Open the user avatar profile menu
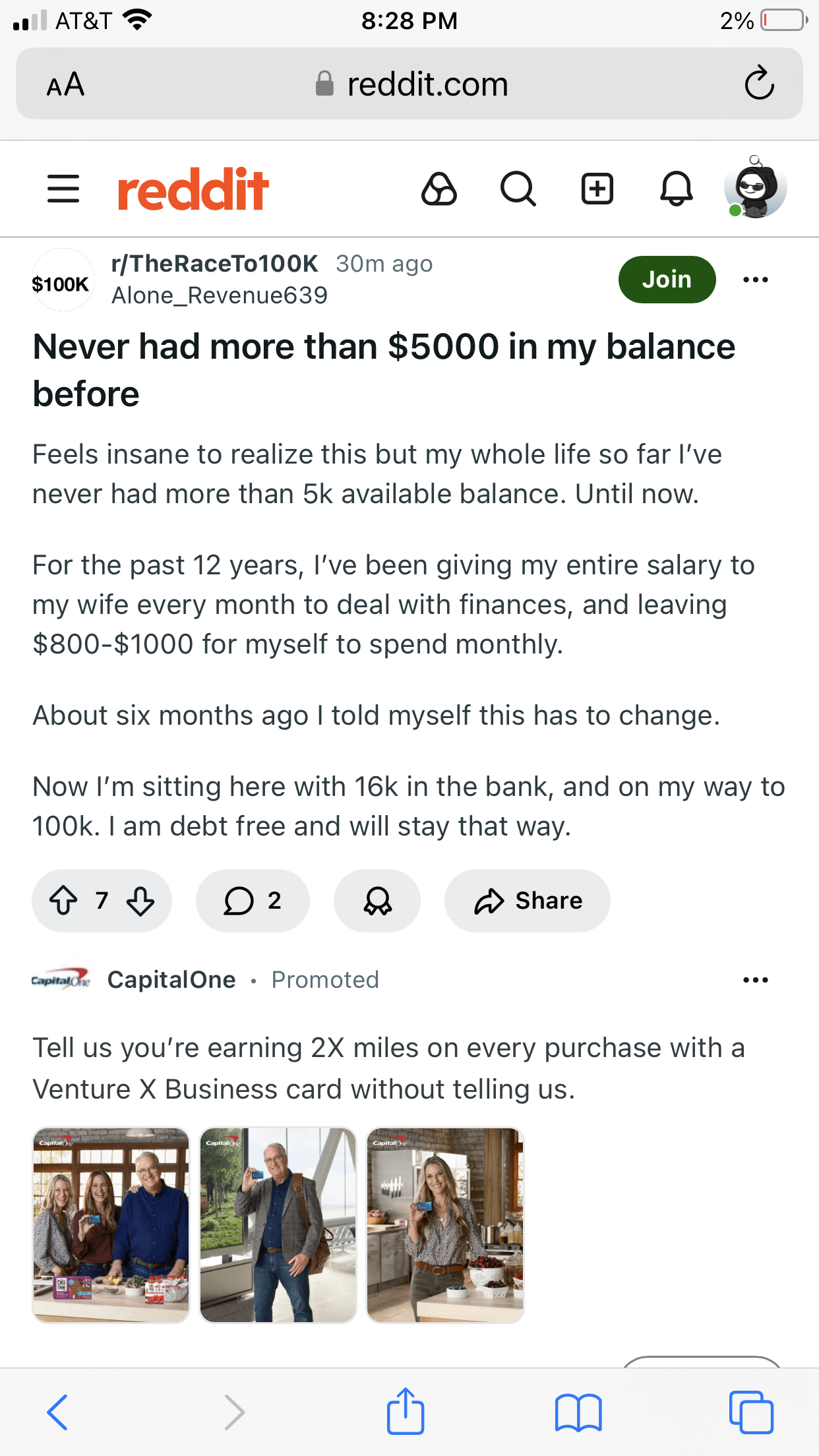The image size is (819, 1456). (x=755, y=189)
